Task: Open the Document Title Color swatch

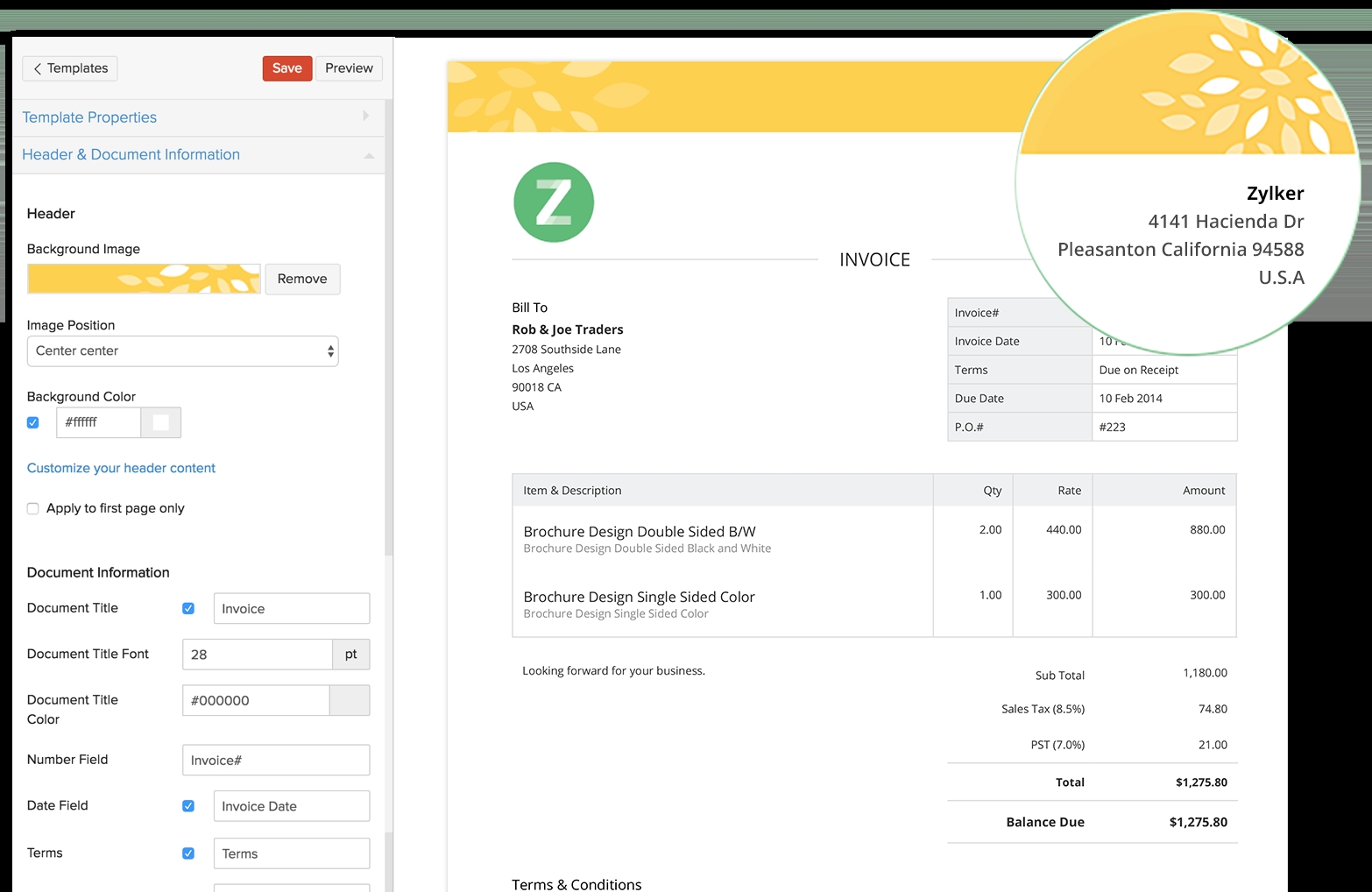Action: [x=350, y=700]
